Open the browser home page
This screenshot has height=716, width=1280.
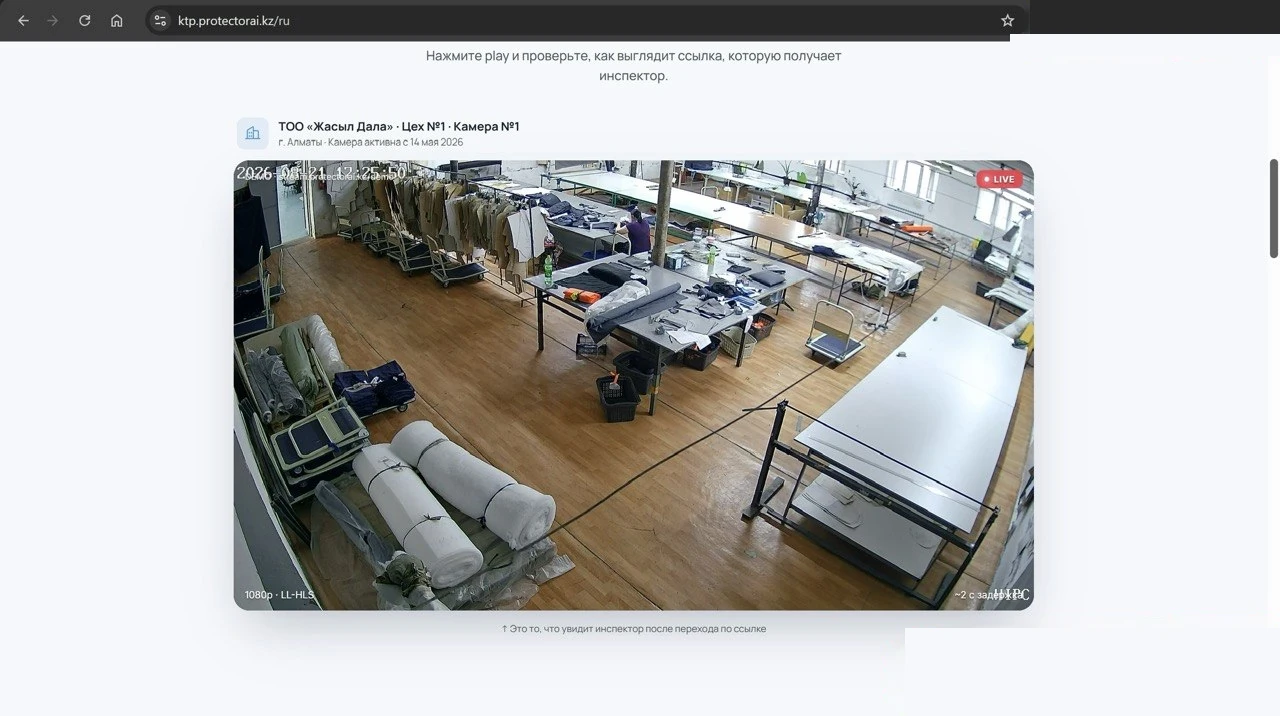pyautogui.click(x=117, y=20)
